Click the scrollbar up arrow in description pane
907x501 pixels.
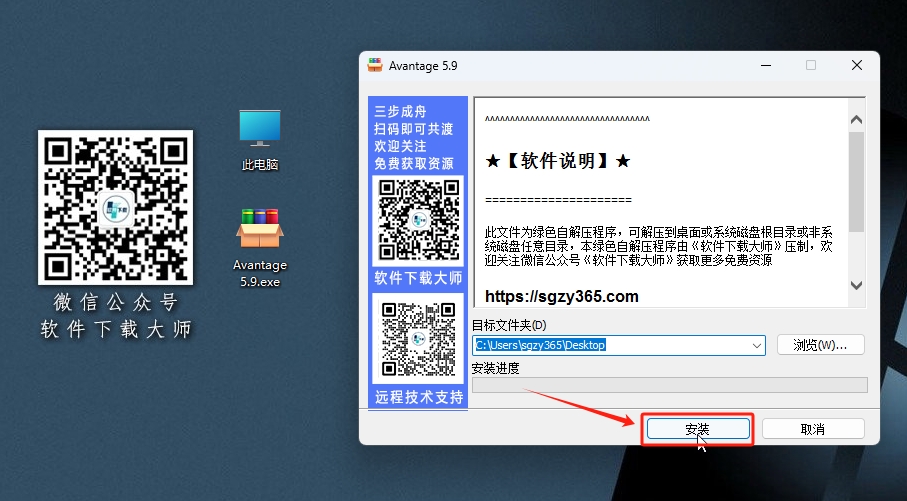pyautogui.click(x=857, y=120)
